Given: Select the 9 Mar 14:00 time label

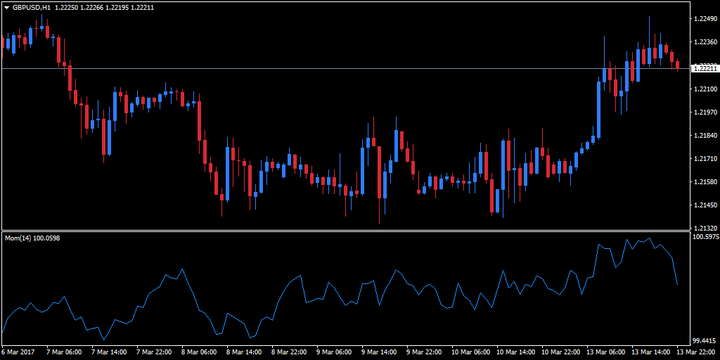Looking at the screenshot, I should [x=378, y=352].
